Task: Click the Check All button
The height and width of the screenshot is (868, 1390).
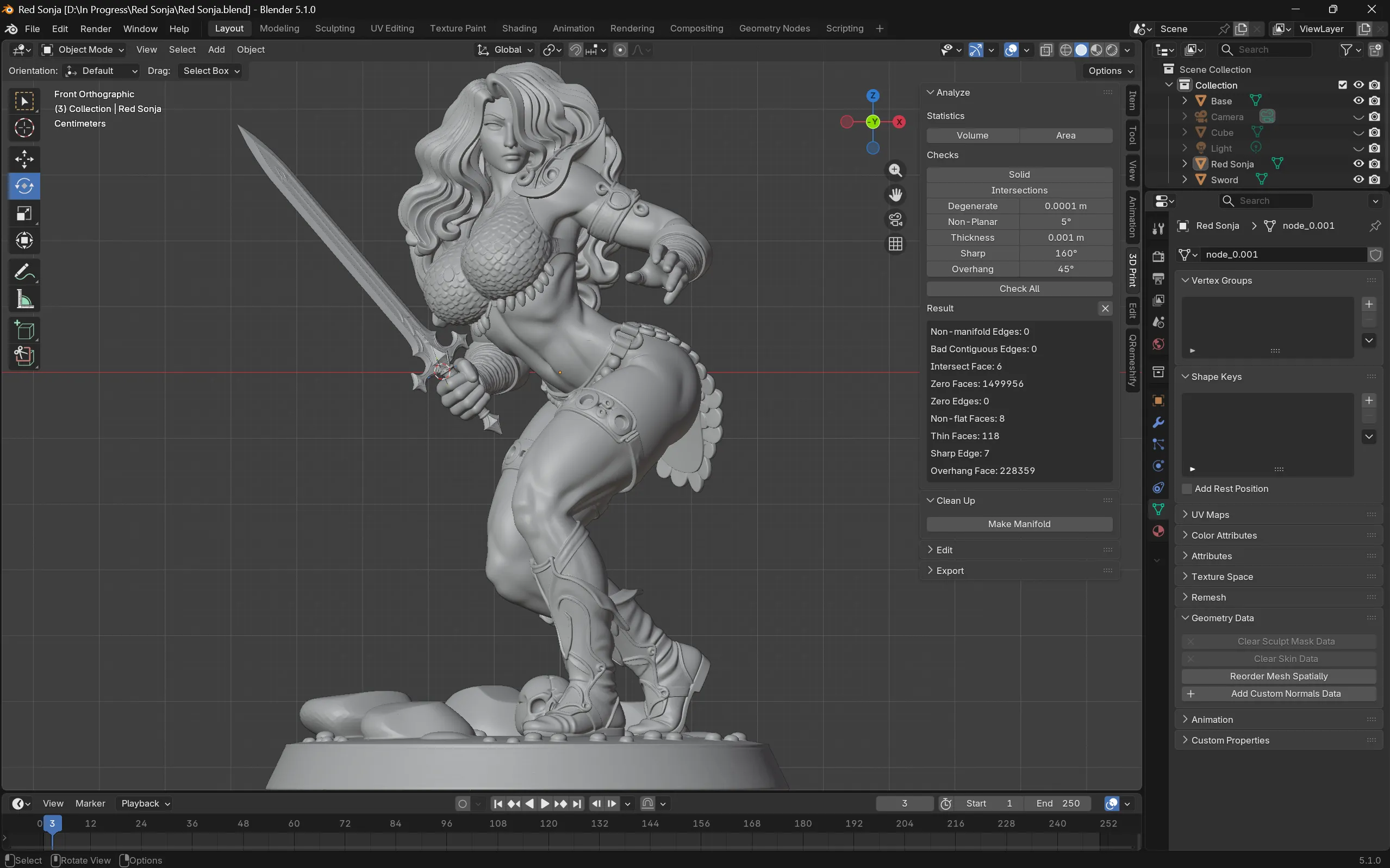Action: coord(1019,289)
